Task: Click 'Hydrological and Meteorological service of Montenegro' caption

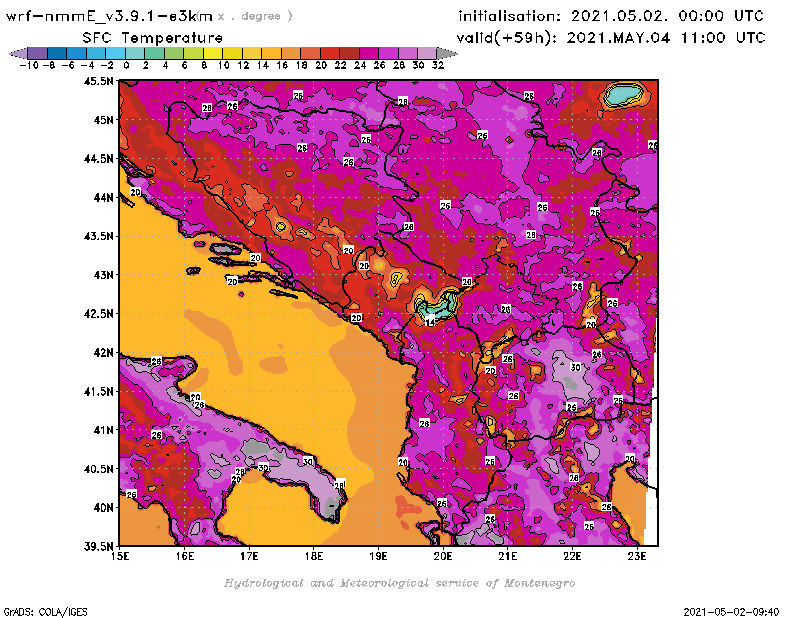Action: pyautogui.click(x=399, y=583)
